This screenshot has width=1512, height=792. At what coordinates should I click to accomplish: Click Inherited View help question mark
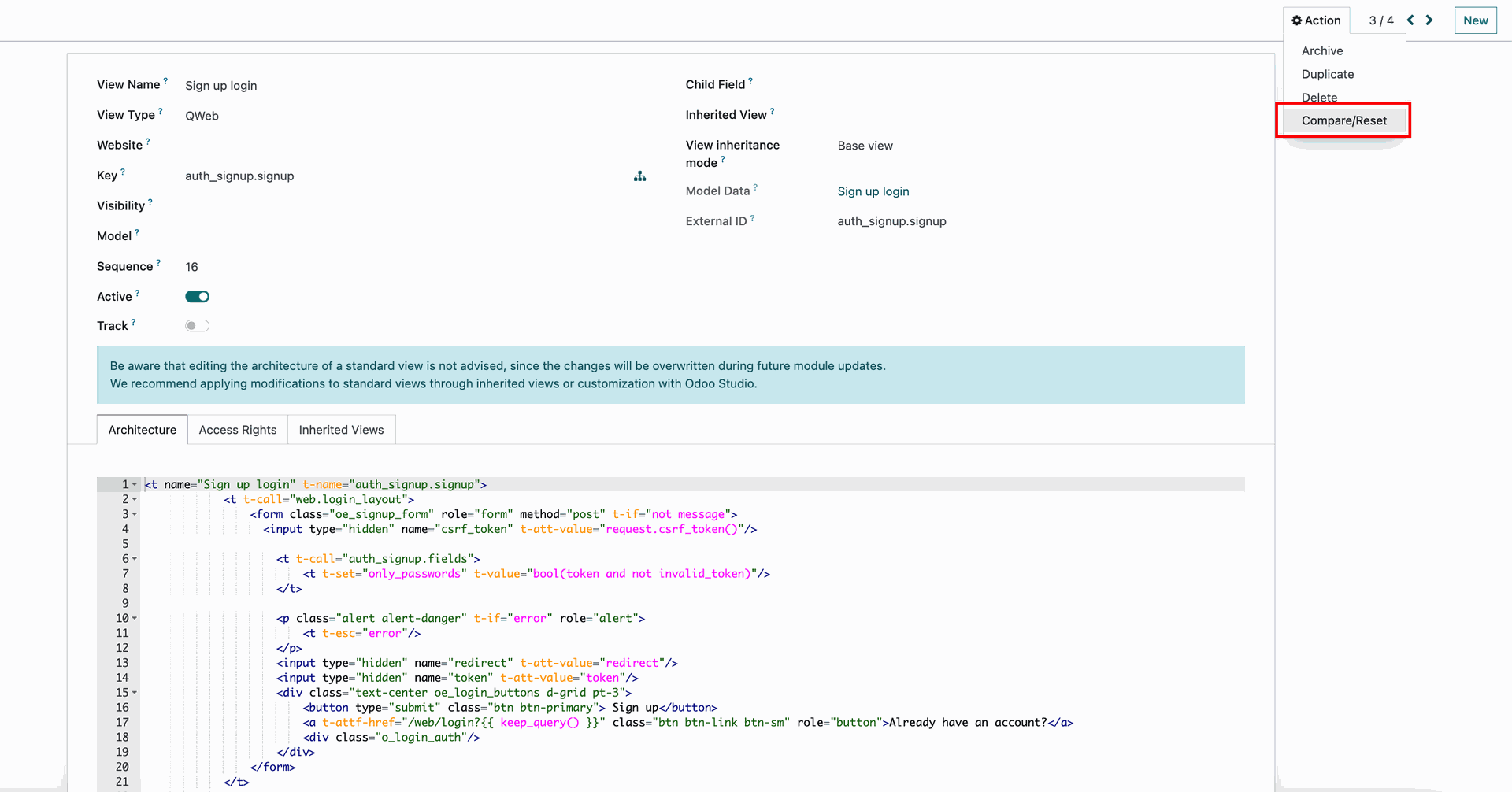pos(773,111)
